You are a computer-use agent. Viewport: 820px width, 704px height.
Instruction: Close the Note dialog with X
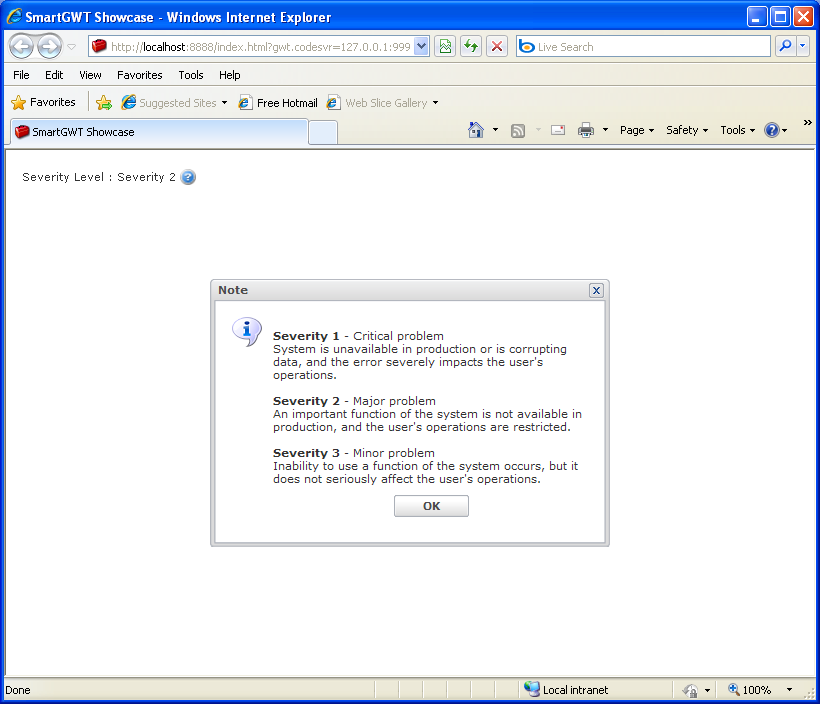coord(596,290)
